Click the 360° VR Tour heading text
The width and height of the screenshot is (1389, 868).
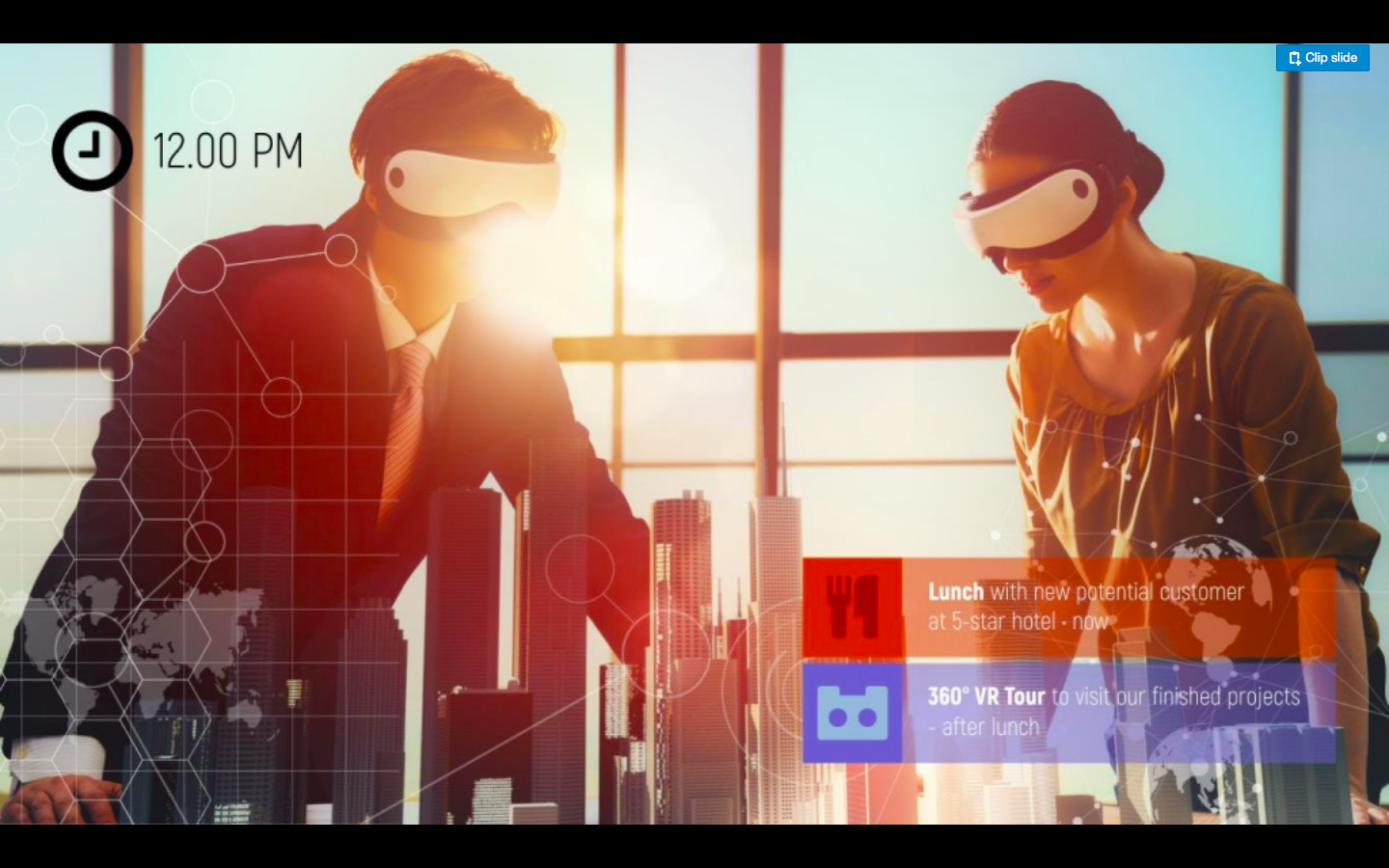[x=986, y=696]
